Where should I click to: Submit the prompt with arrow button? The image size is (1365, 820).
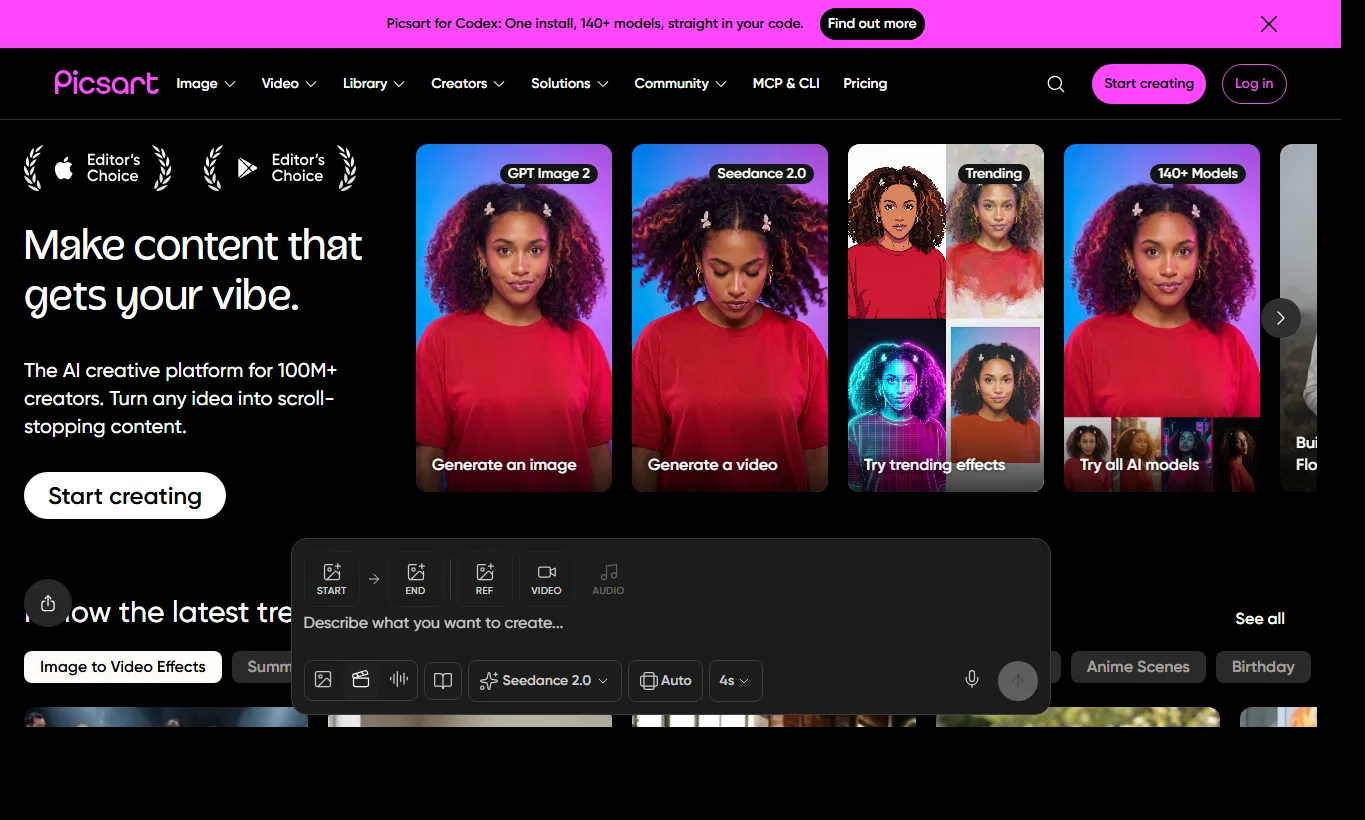pos(1017,681)
